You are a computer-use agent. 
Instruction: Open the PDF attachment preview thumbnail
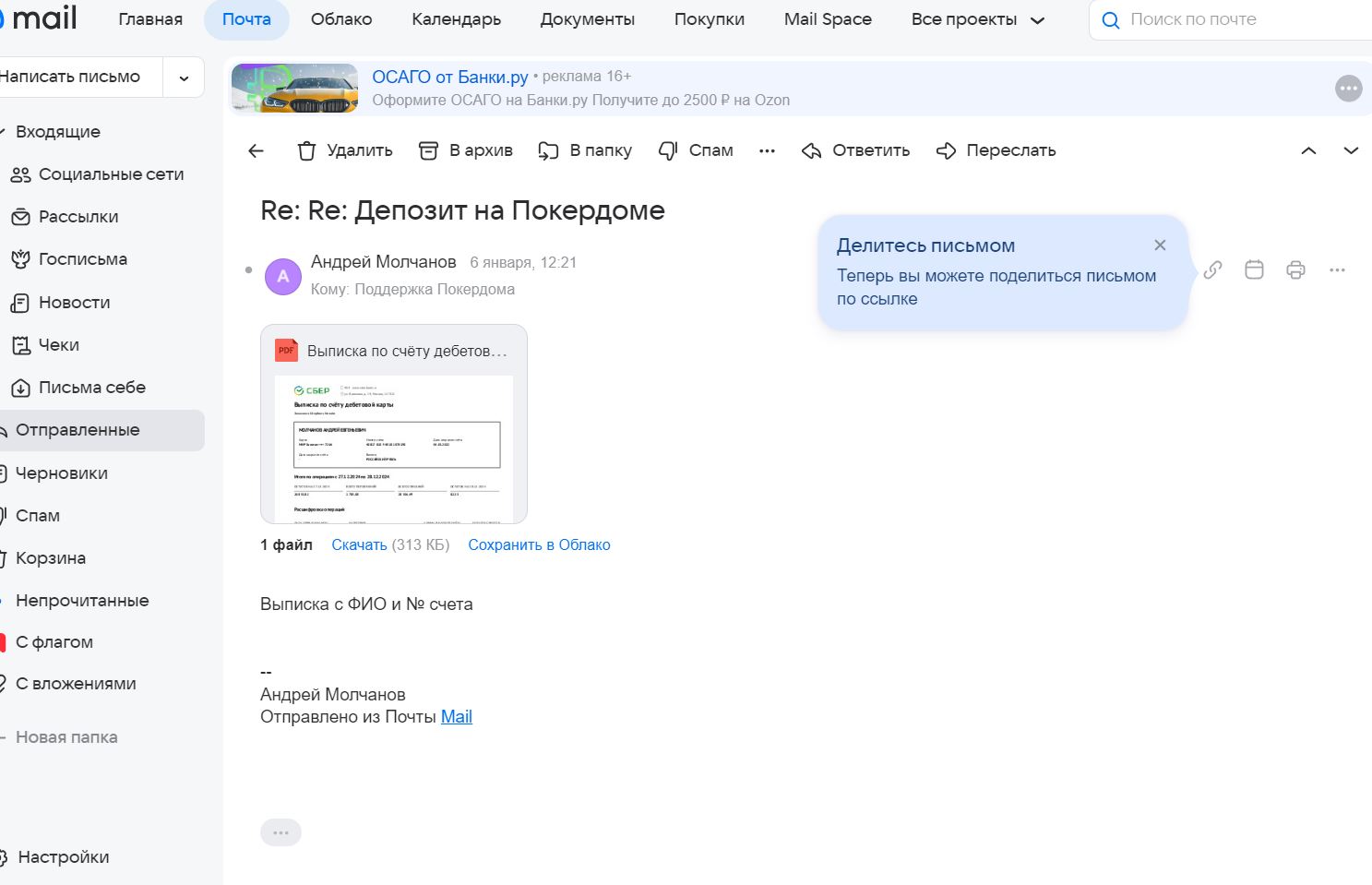click(x=394, y=448)
